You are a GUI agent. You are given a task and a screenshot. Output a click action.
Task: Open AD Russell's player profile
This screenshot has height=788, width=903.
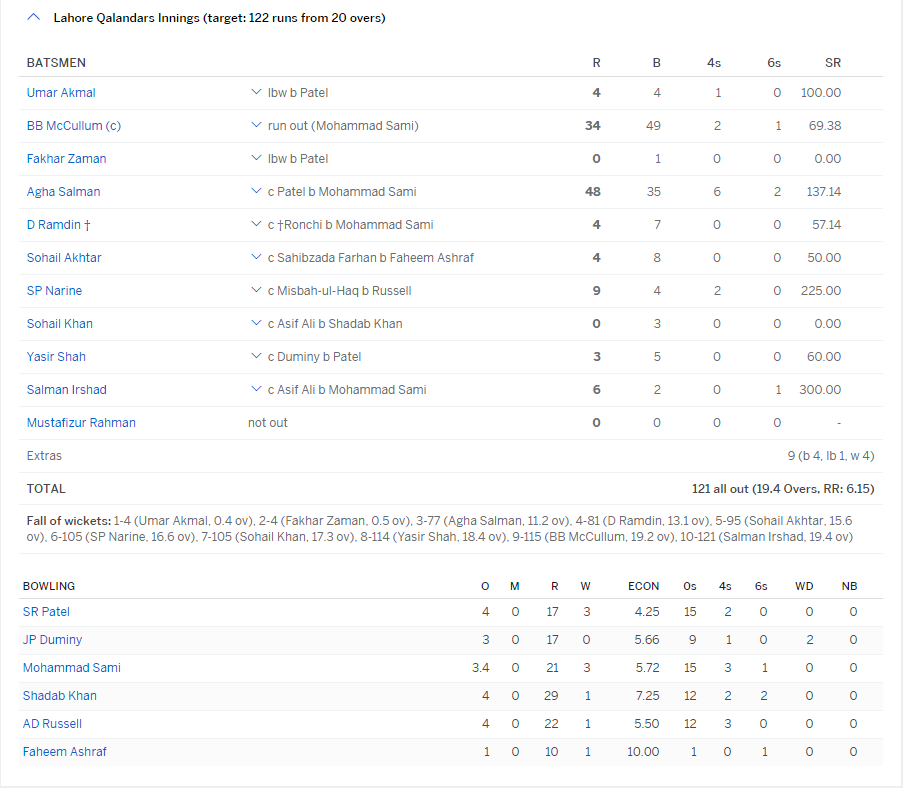click(x=52, y=723)
